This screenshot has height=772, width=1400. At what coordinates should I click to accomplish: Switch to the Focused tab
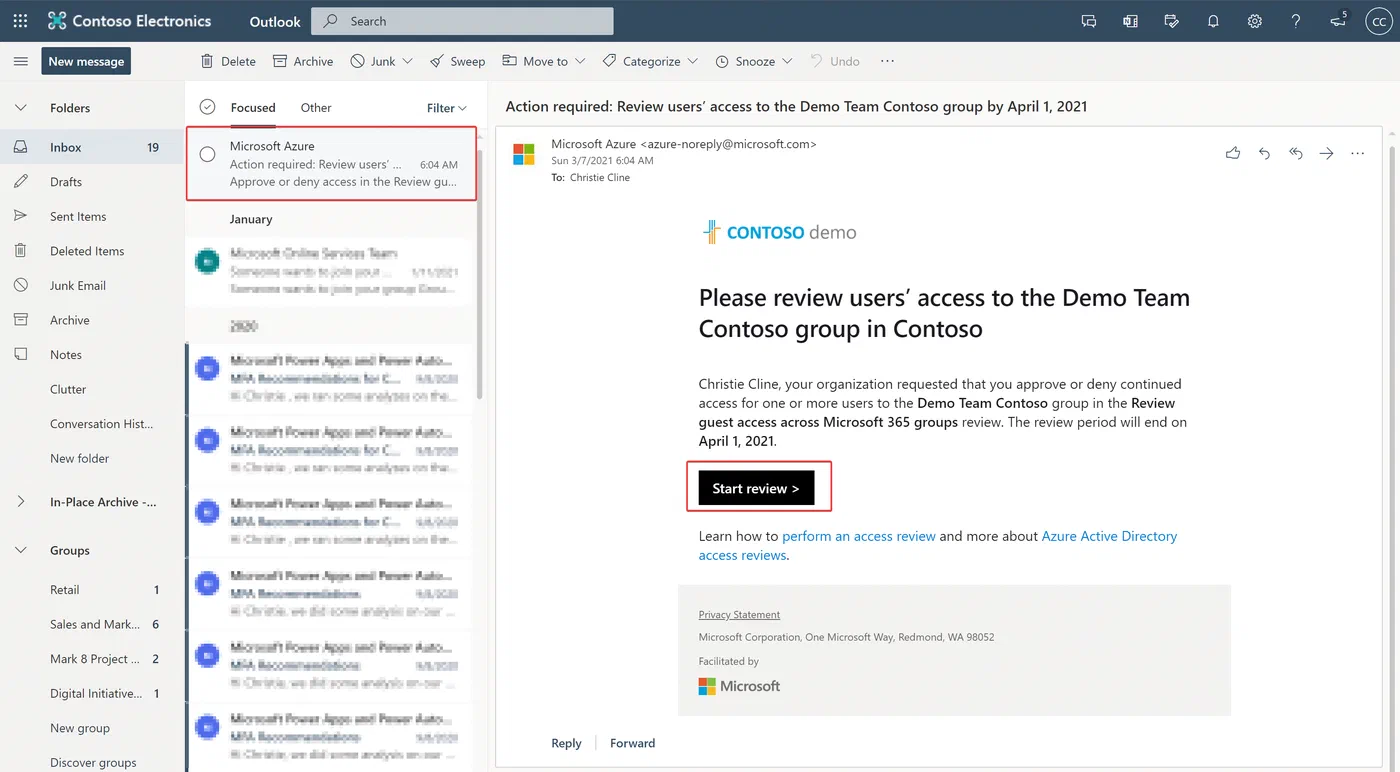253,108
